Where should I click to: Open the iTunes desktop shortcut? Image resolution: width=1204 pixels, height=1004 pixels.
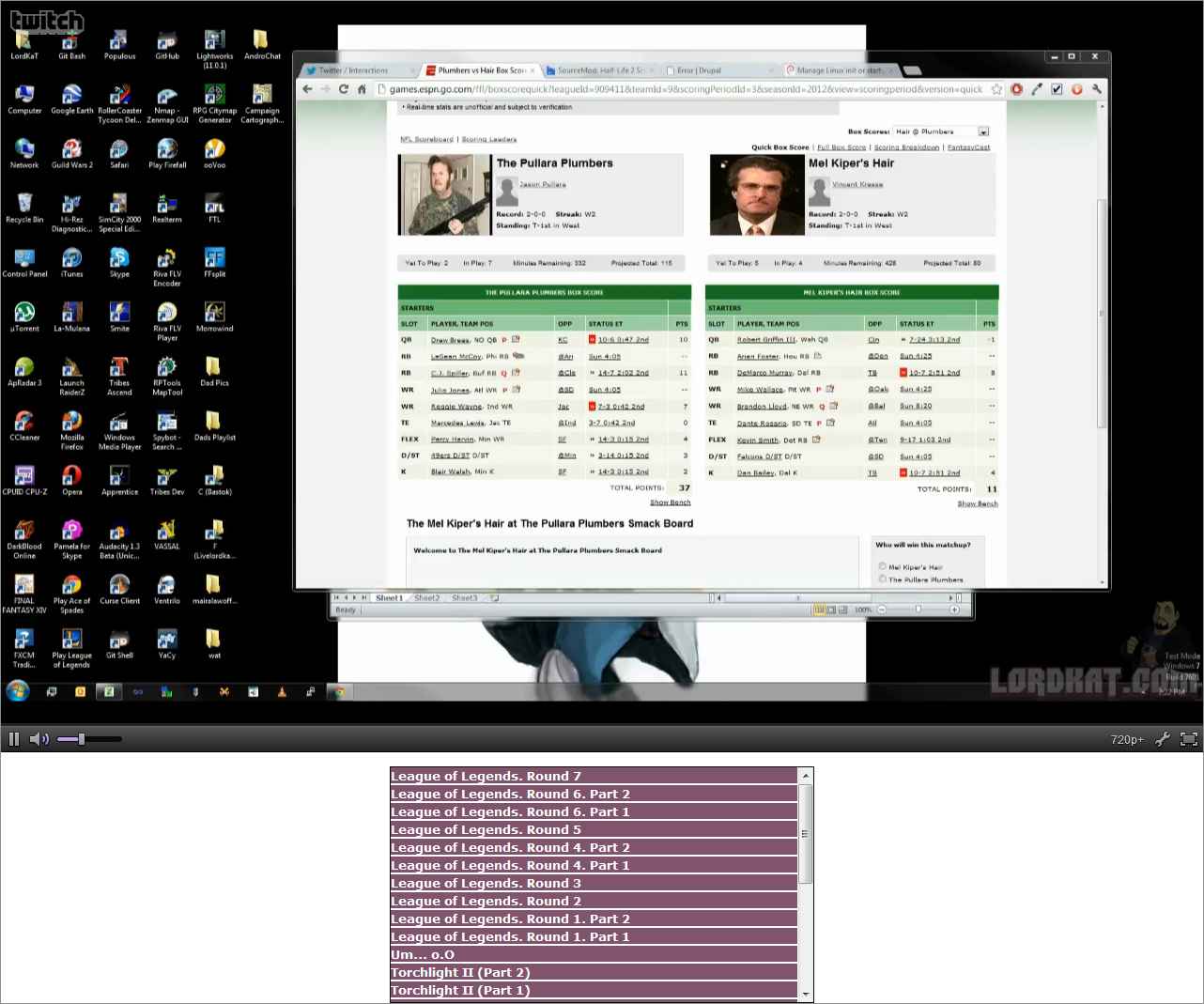[x=72, y=263]
